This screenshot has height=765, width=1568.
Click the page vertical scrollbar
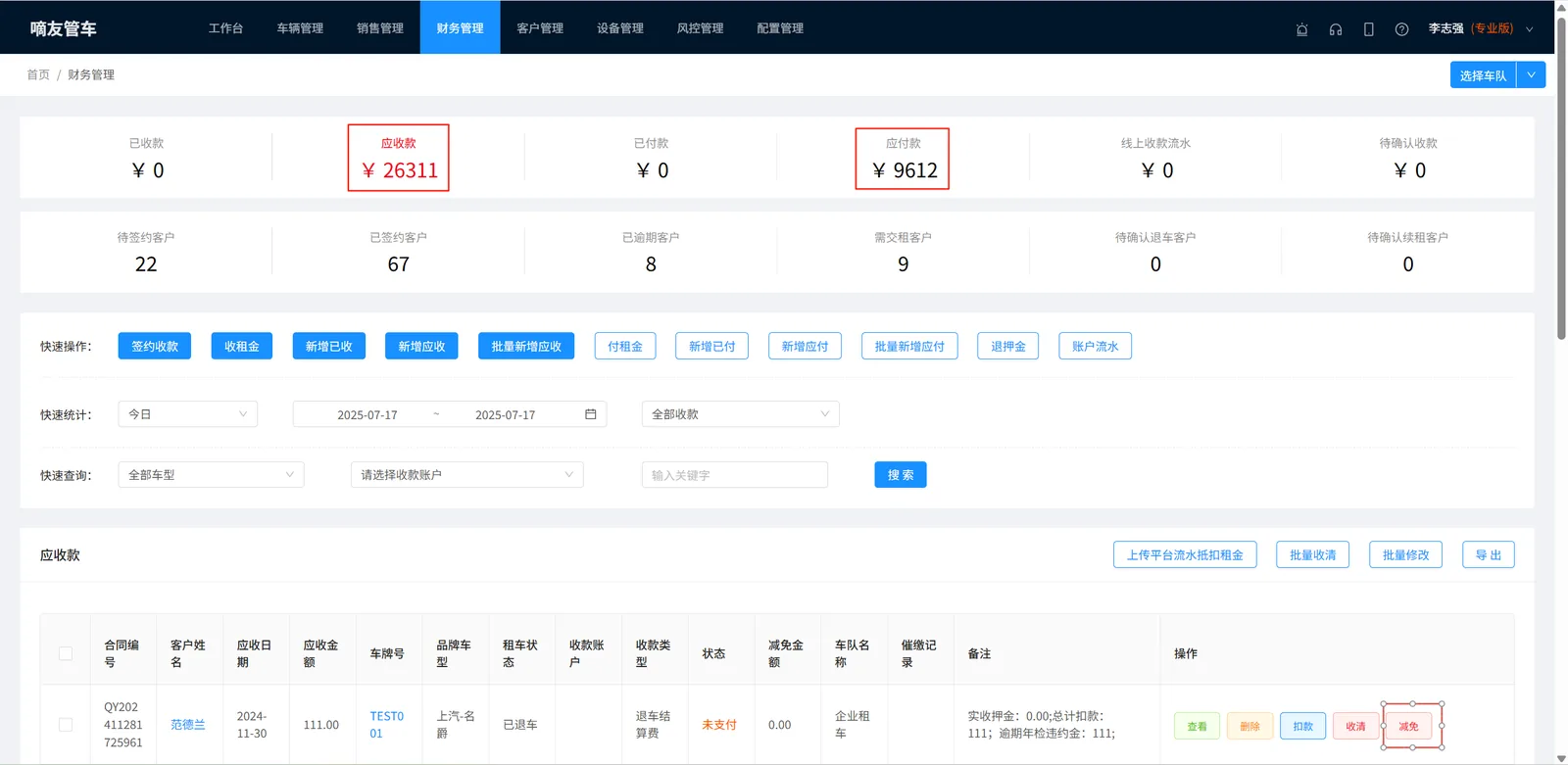[1561, 178]
